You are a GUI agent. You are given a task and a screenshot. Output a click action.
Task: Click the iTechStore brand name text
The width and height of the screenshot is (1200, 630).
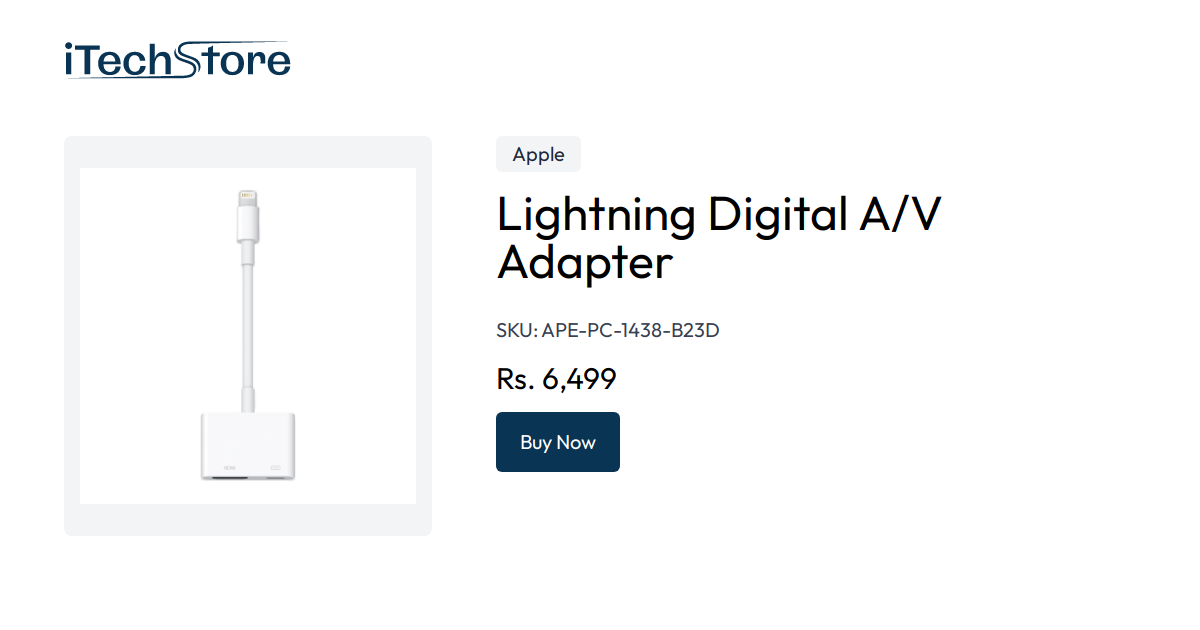click(x=175, y=58)
